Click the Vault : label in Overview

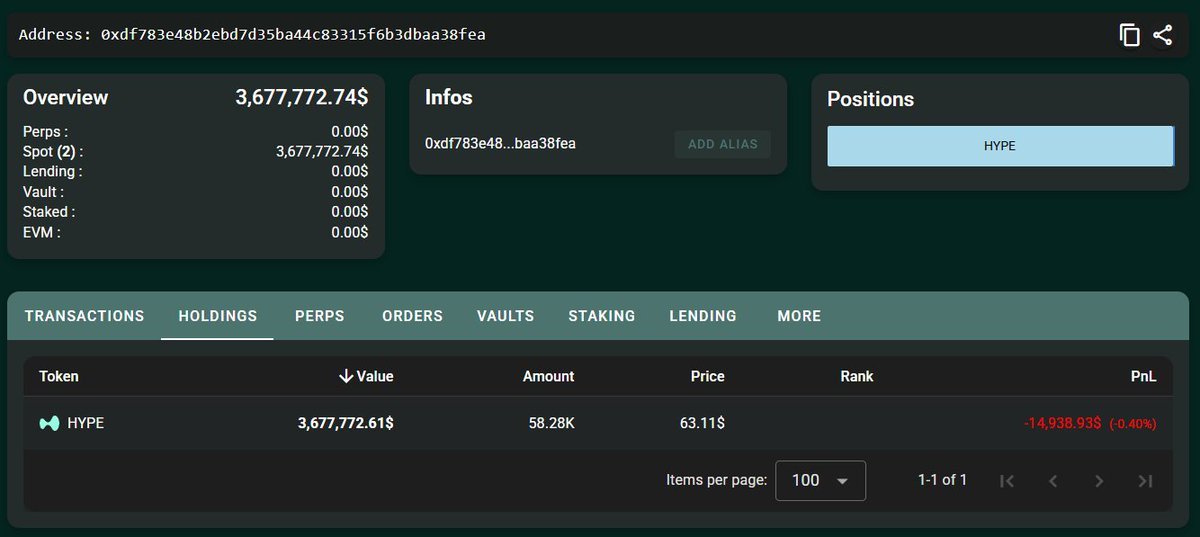(43, 192)
